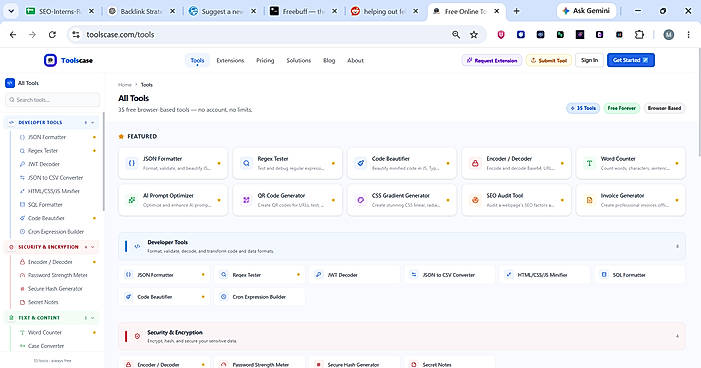701x368 pixels.
Task: Open the CSS Gradient Generator featured card
Action: pos(402,200)
